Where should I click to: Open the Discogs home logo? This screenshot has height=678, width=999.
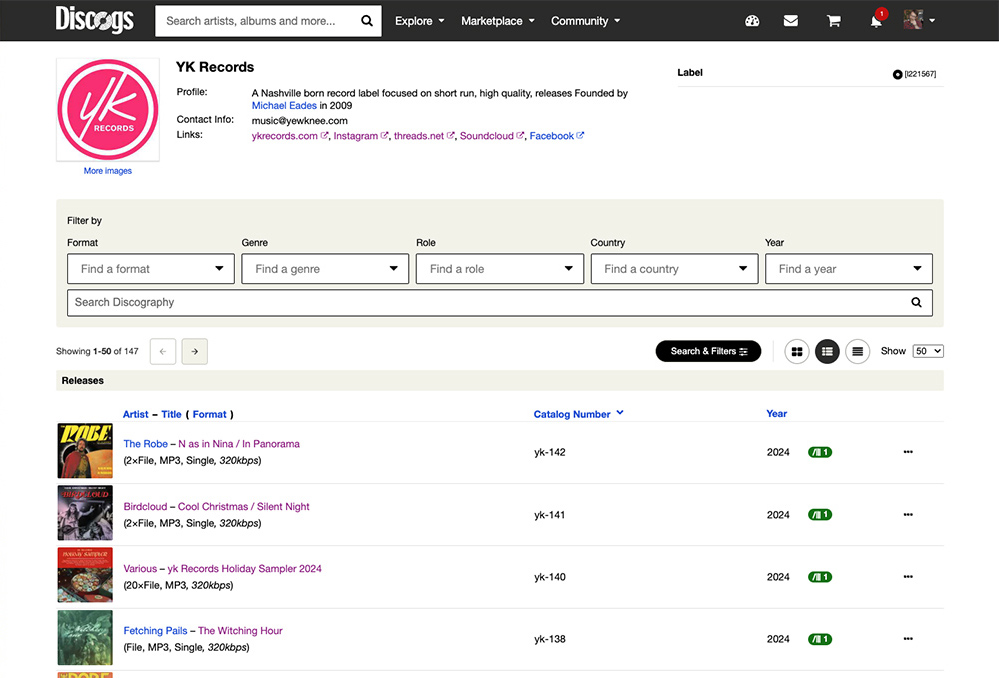(x=94, y=20)
